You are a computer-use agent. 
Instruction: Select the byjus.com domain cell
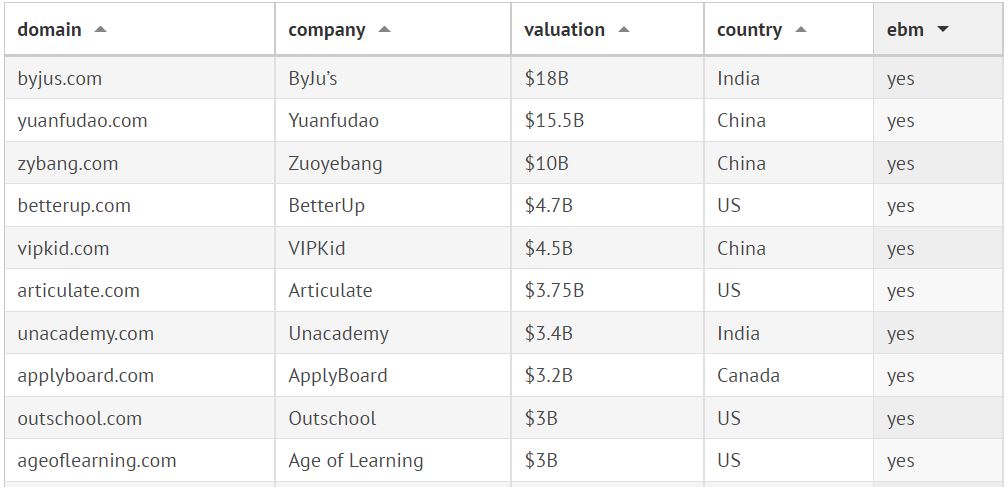pyautogui.click(x=60, y=79)
